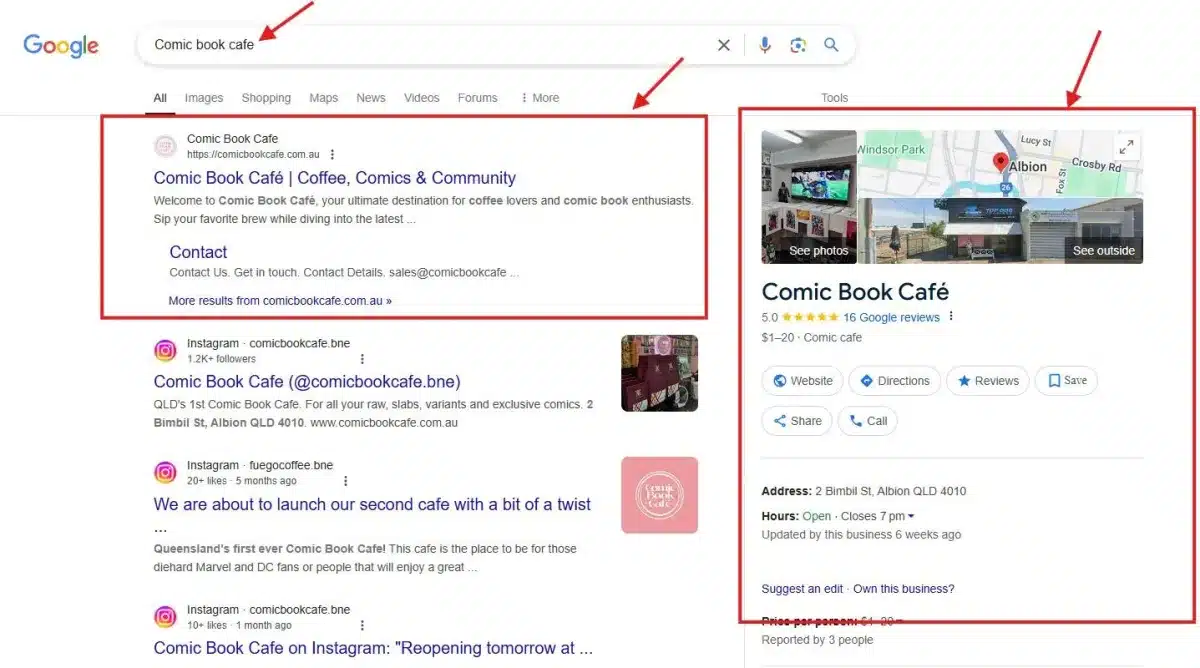Click Updated by this business 6 weeks ago

click(861, 535)
